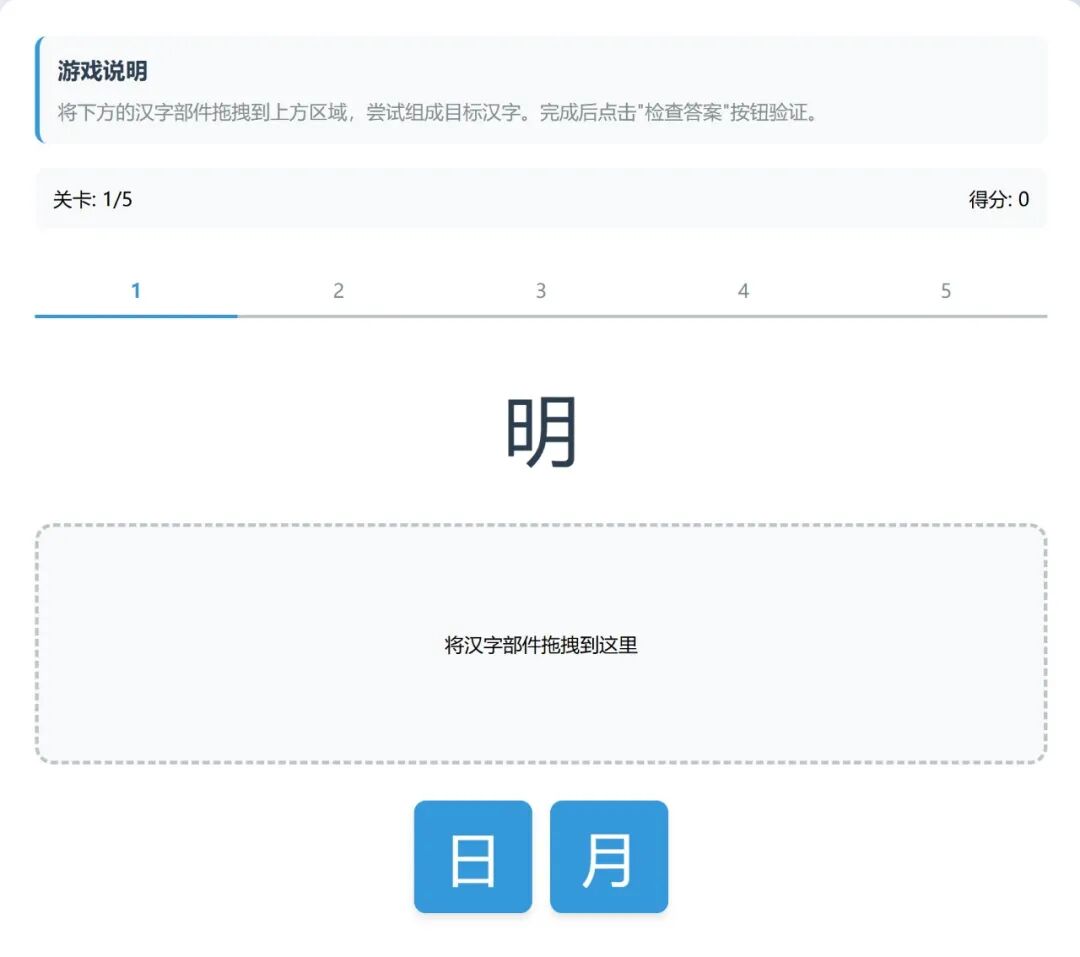Viewport: 1080px width, 957px height.
Task: Click the 将汉字部件拖拽到这里 placeholder text
Action: tap(540, 646)
